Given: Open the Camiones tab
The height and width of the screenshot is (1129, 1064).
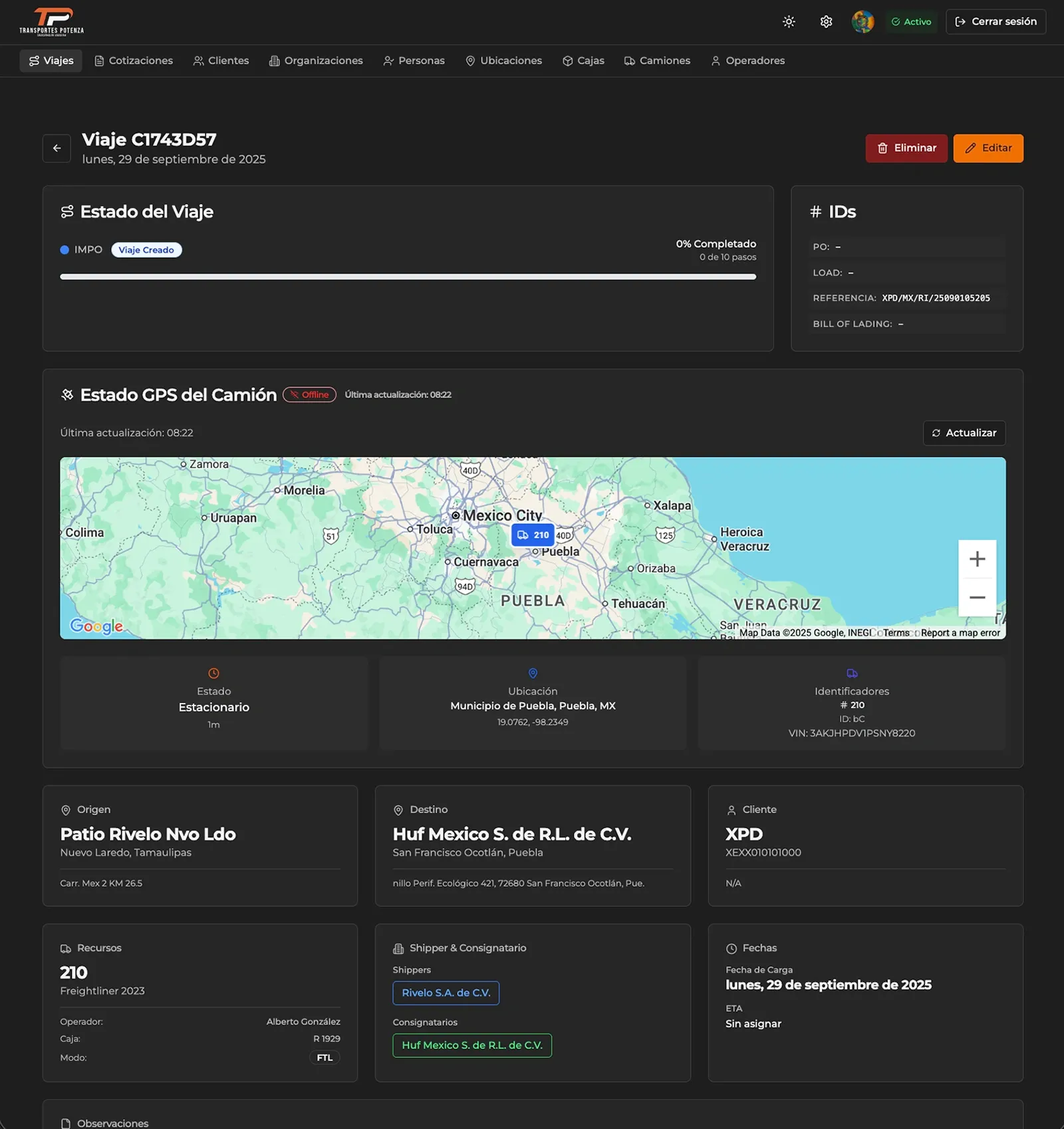Looking at the screenshot, I should tap(657, 61).
